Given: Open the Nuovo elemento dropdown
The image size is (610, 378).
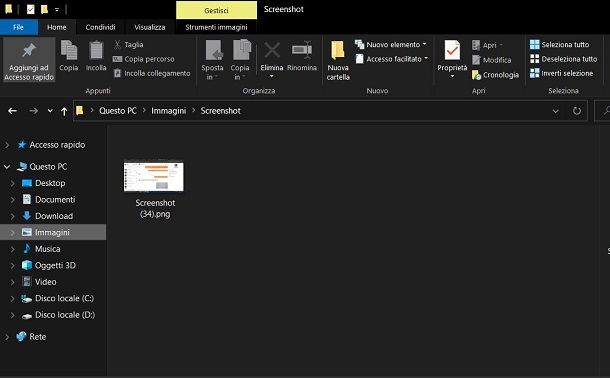Looking at the screenshot, I should (x=391, y=44).
